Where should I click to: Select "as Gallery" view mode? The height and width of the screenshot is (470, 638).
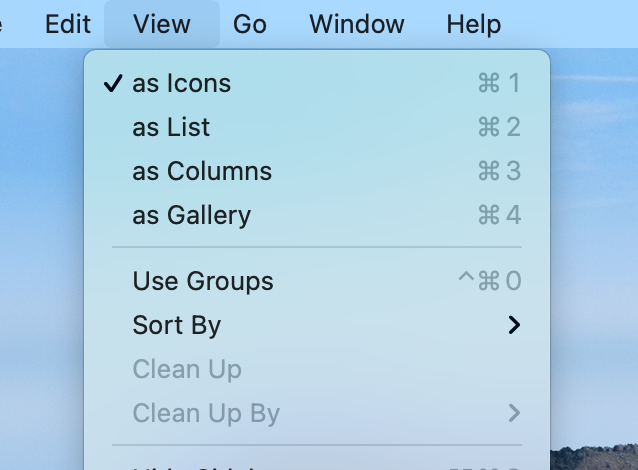(317, 215)
